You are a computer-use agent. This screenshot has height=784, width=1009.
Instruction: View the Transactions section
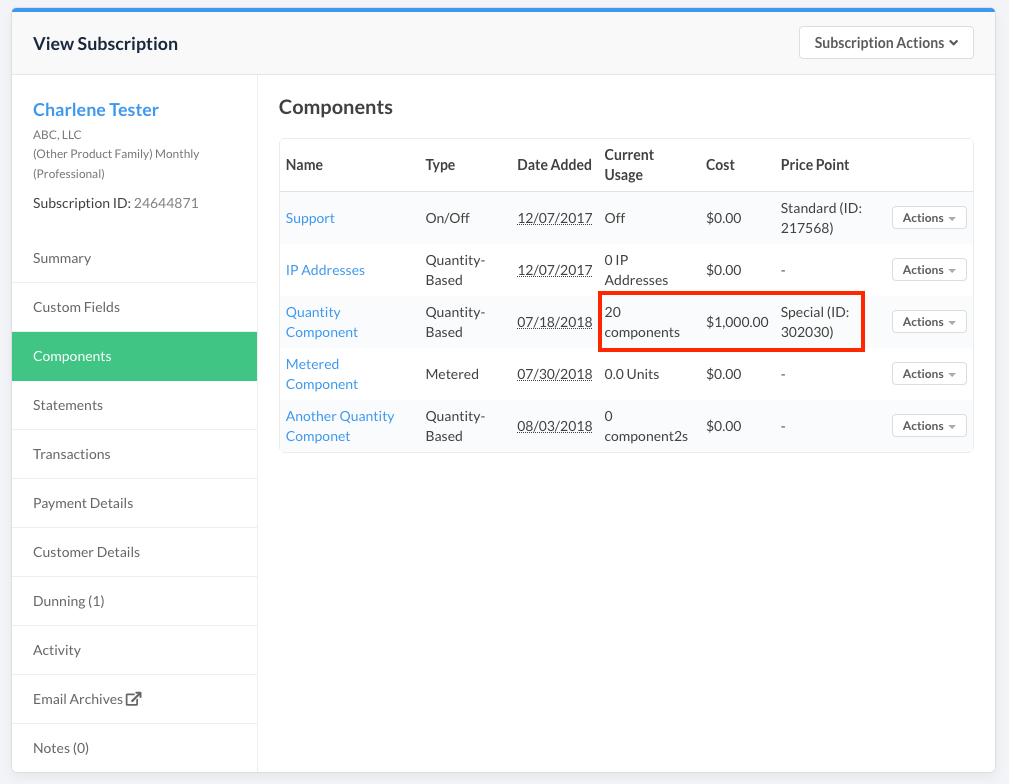click(x=72, y=454)
